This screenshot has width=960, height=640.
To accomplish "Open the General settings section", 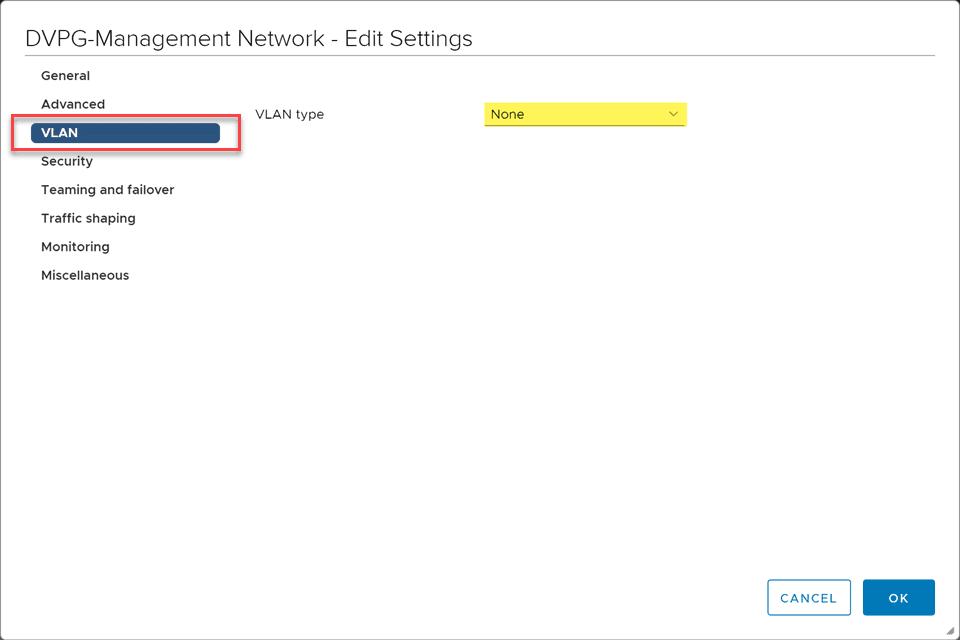I will click(65, 76).
